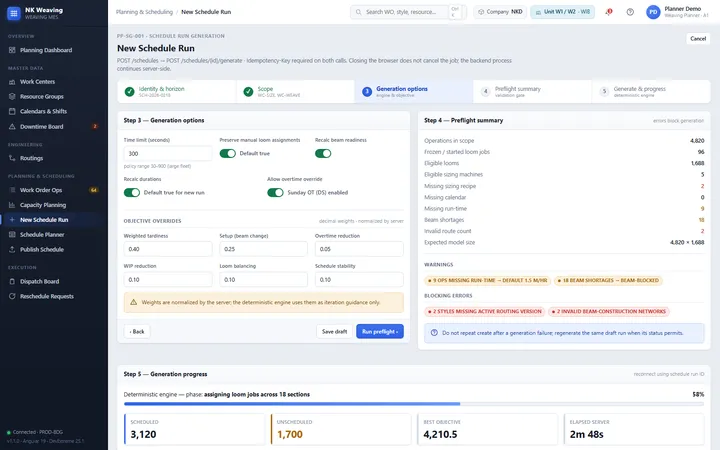Toggle Recalc durations switch

[x=132, y=192]
